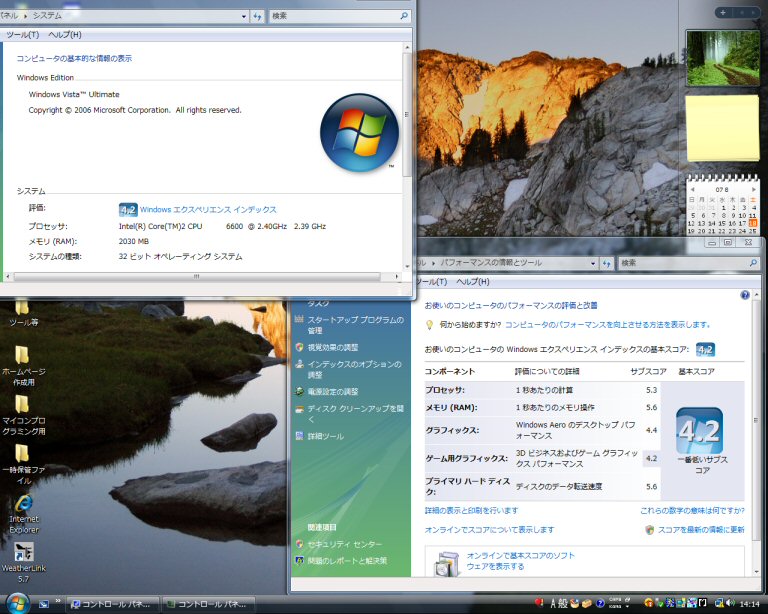Click コンピュータのパフォーマンスを向上させる方法を表示します link
768x614 pixels.
607,325
